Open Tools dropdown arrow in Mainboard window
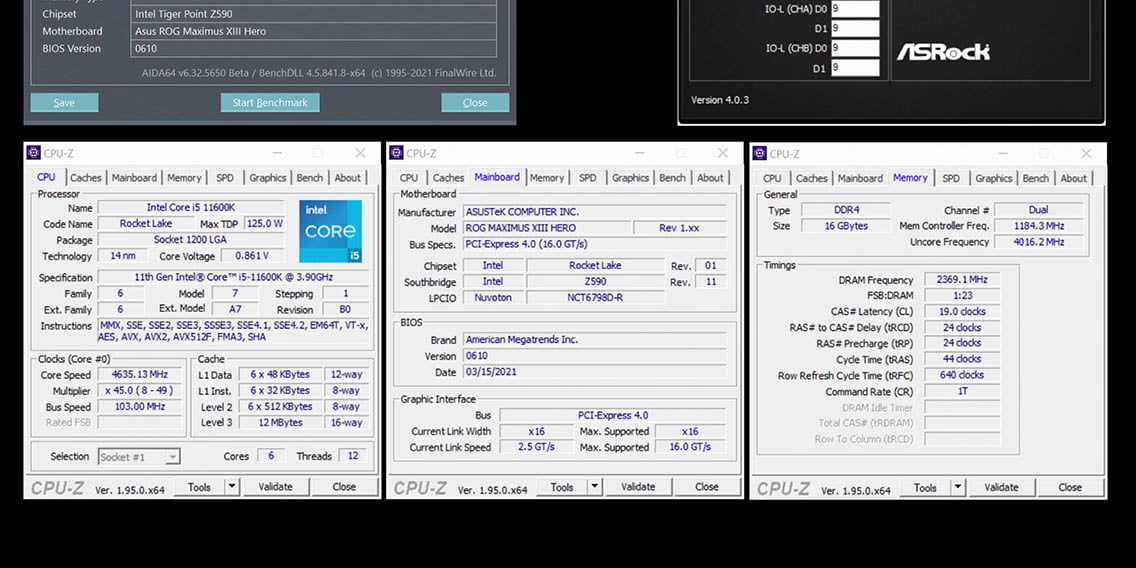1136x568 pixels. 594,487
